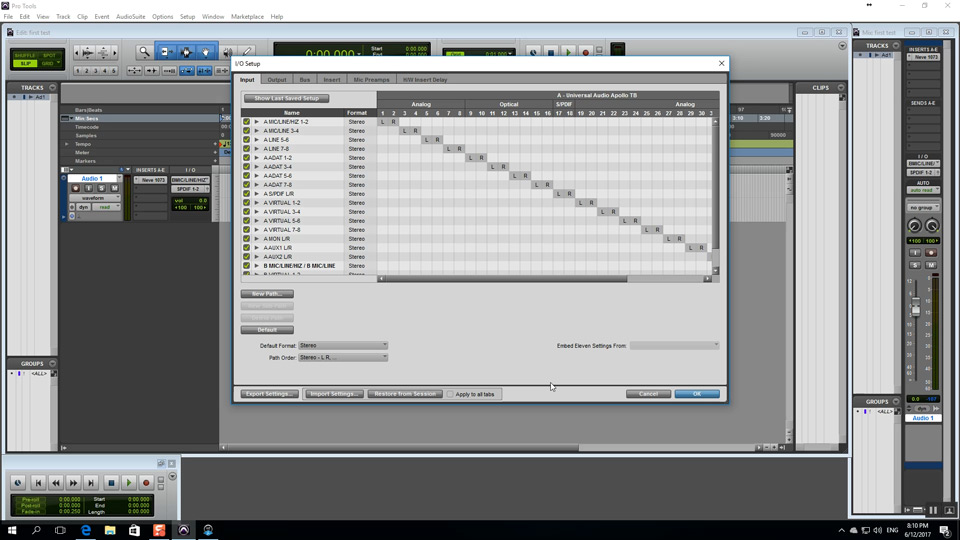The width and height of the screenshot is (960, 540).
Task: Open the Path Order dropdown
Action: (343, 358)
